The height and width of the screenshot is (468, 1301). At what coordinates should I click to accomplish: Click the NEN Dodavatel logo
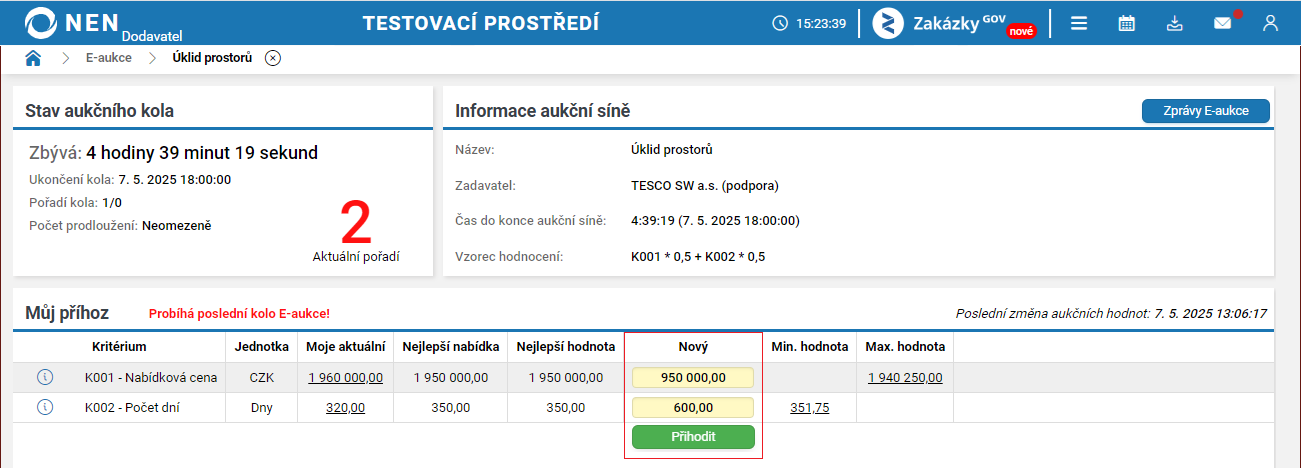(102, 23)
